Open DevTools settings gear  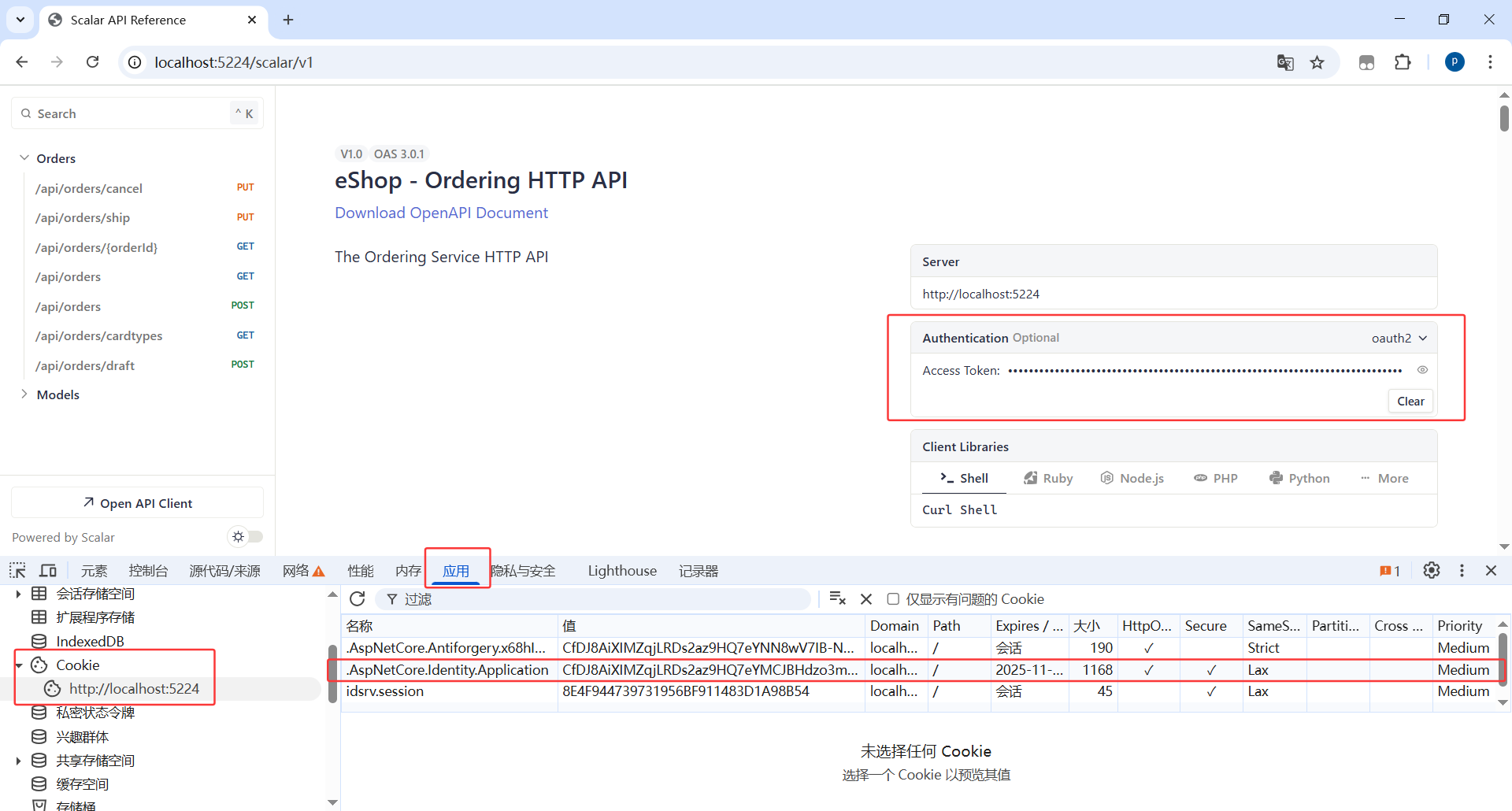pyautogui.click(x=1432, y=571)
